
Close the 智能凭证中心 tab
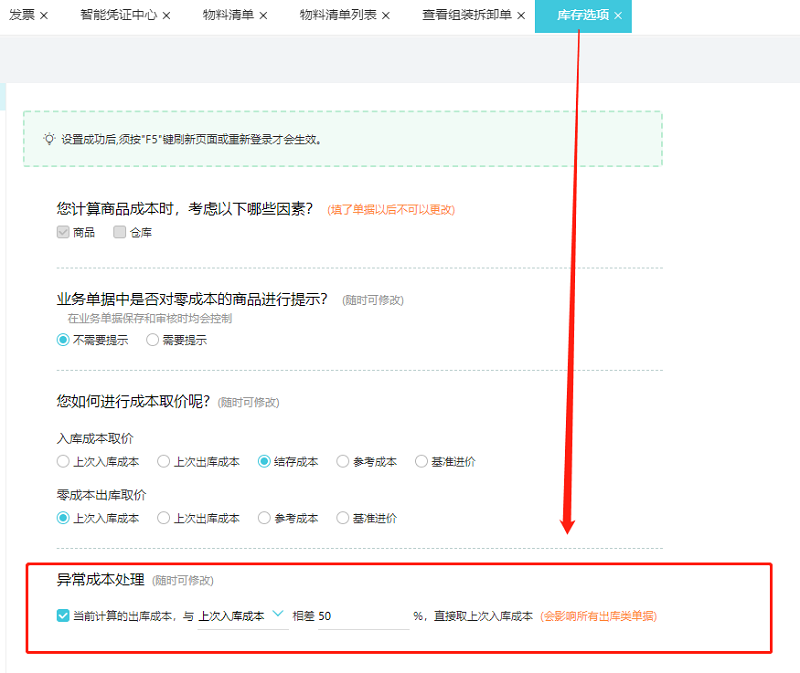click(166, 16)
